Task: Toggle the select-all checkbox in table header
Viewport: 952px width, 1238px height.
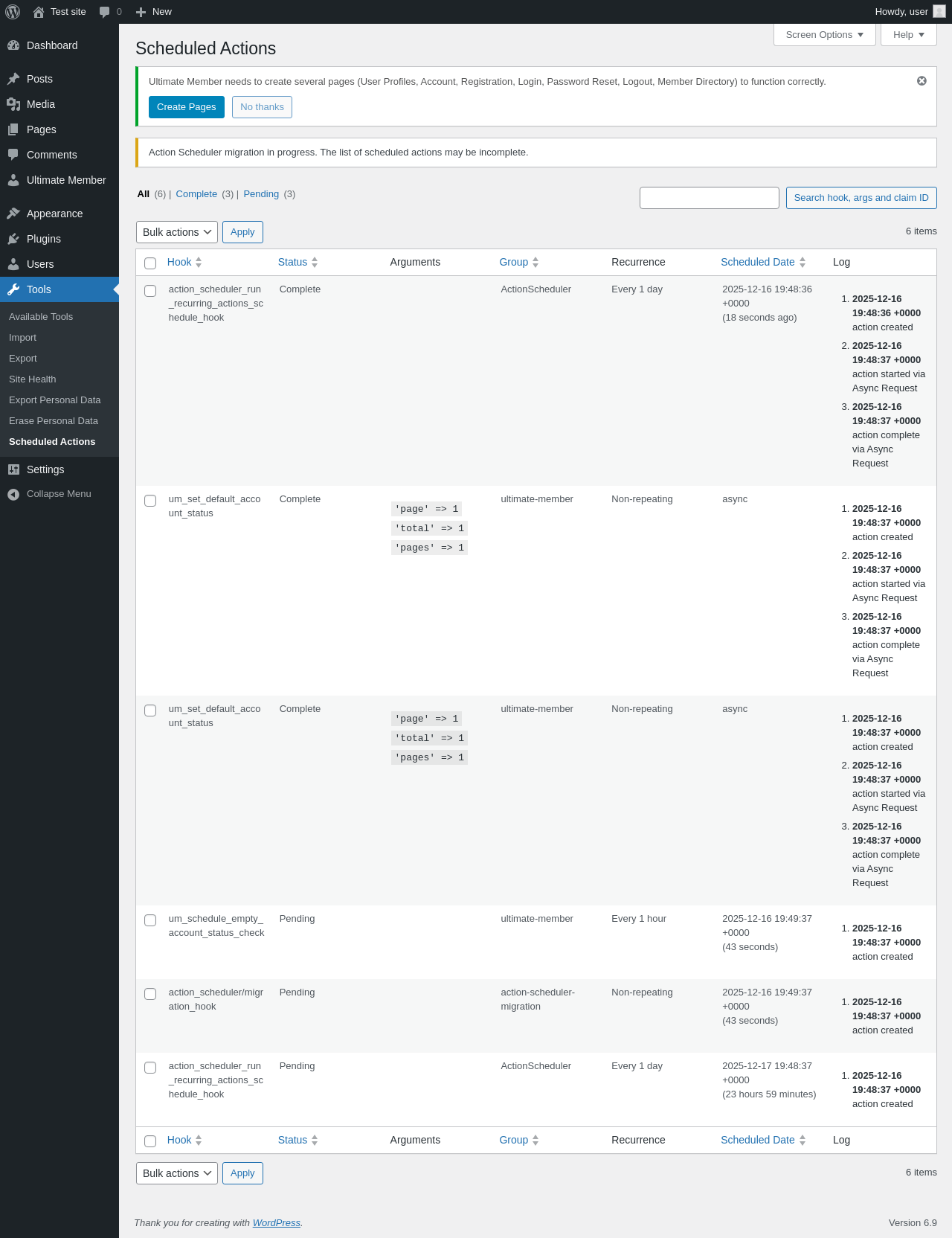Action: [150, 263]
